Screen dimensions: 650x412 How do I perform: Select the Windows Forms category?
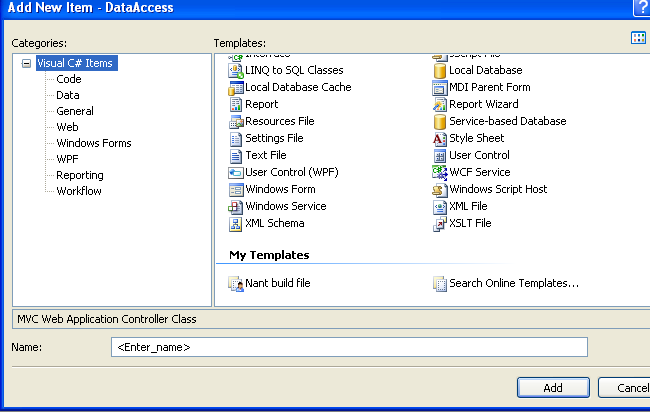coord(94,143)
